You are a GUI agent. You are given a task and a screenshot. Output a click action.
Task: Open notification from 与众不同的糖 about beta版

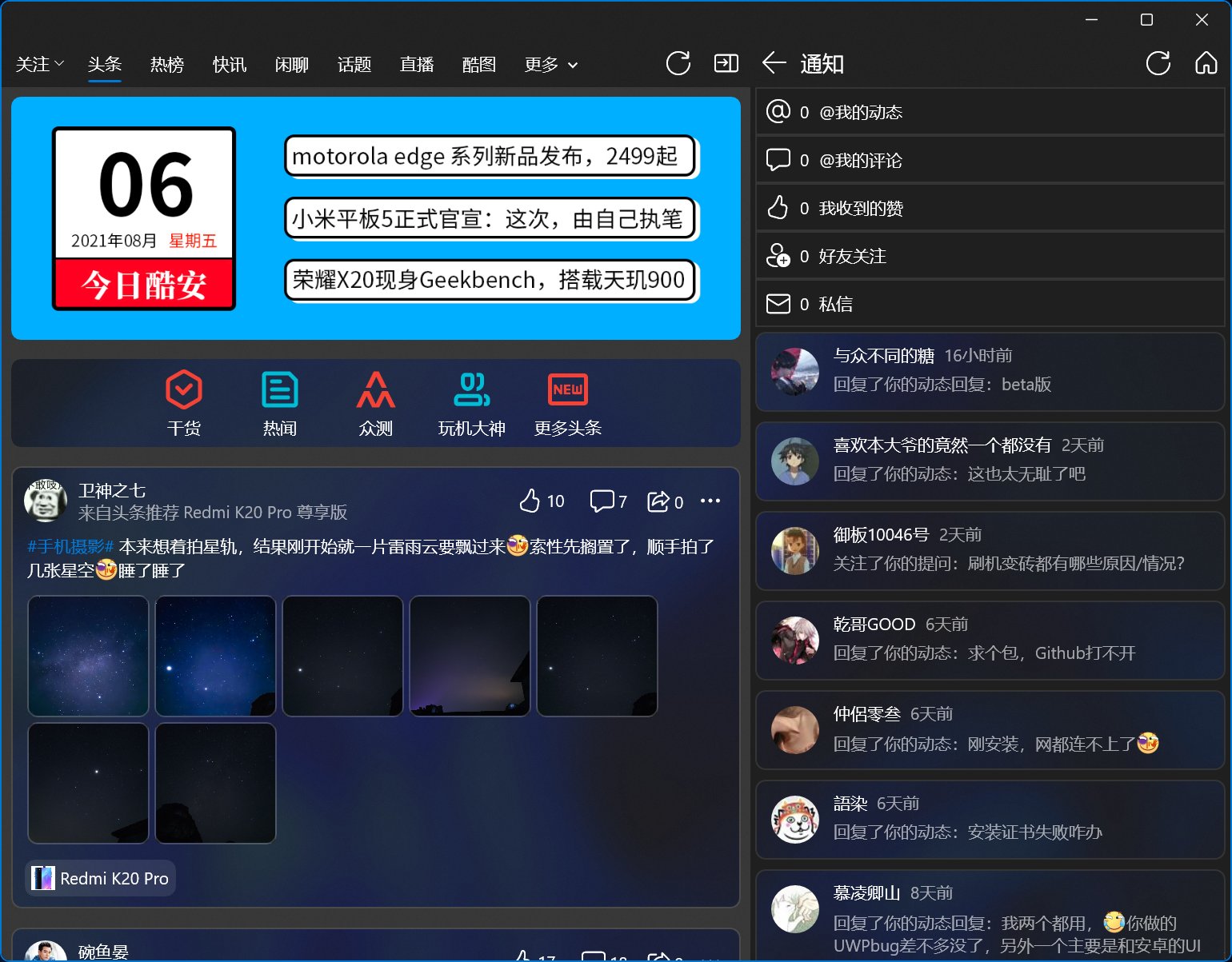[990, 372]
